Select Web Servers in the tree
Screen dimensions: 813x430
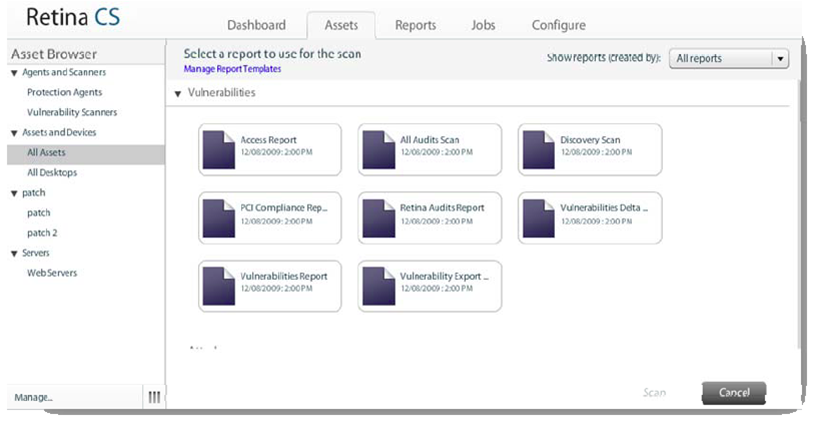click(x=52, y=273)
